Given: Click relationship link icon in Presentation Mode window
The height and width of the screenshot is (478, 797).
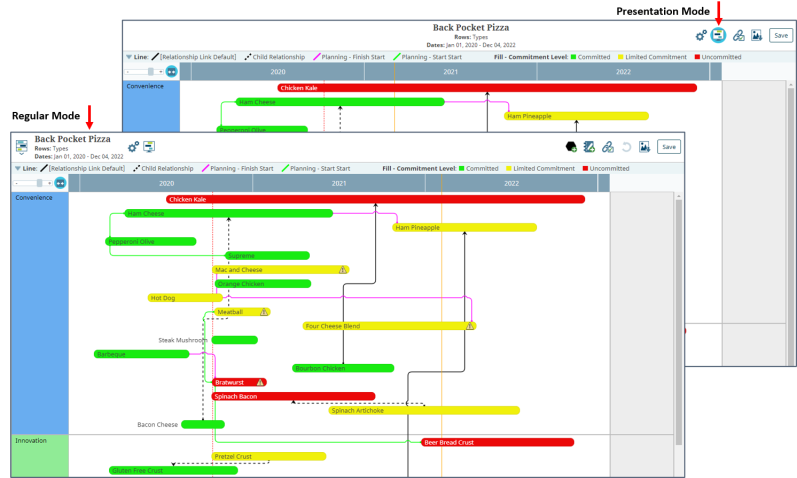Looking at the screenshot, I should click(739, 36).
